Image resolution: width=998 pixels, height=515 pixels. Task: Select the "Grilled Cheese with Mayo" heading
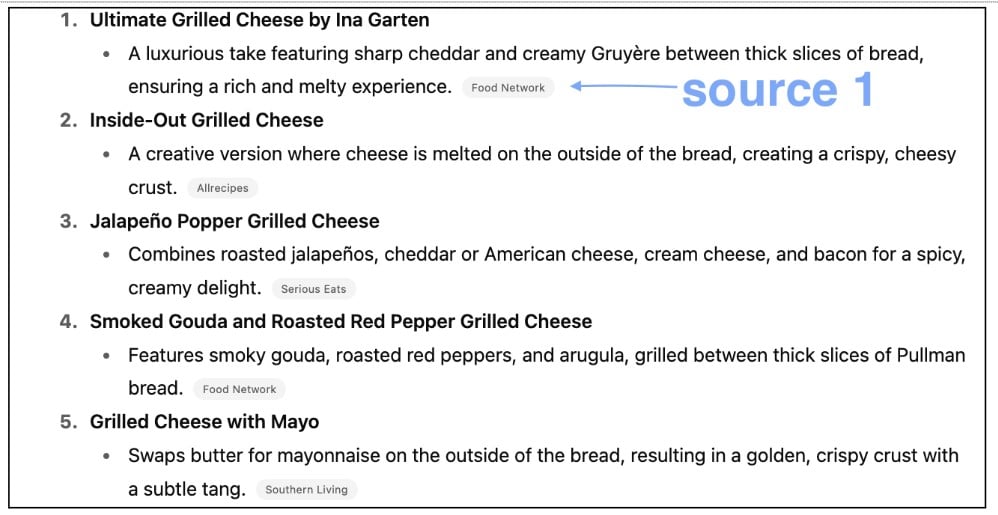coord(204,422)
